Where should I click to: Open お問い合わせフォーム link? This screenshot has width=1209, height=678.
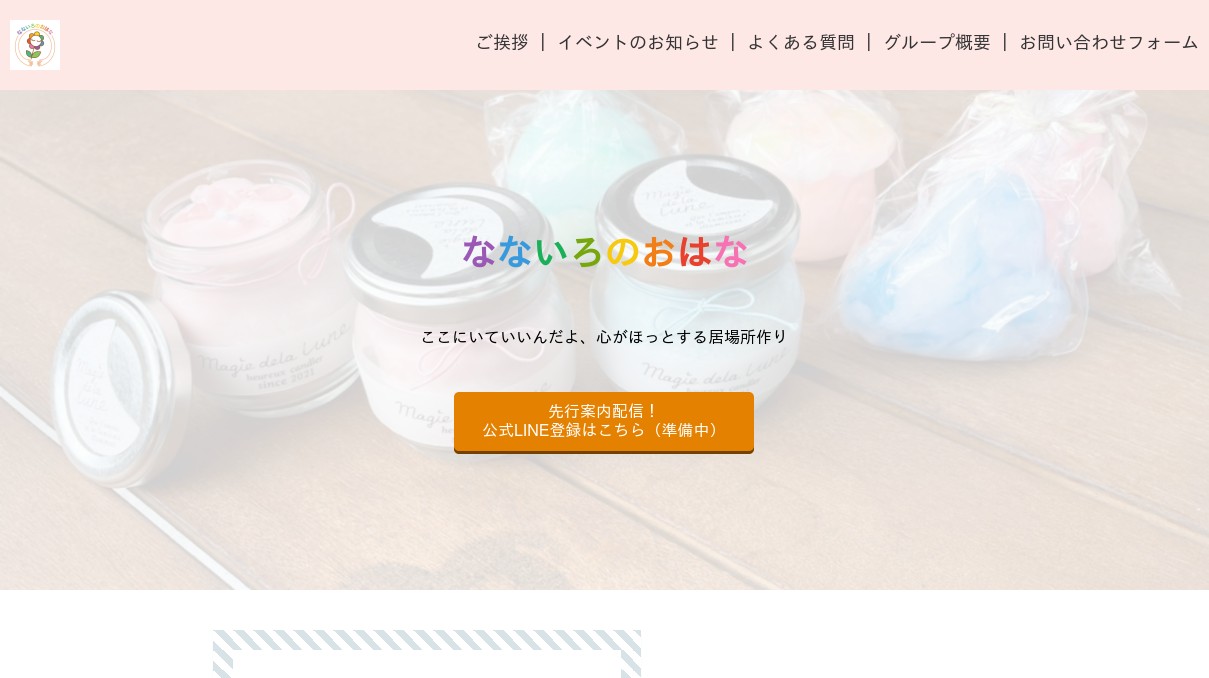click(1109, 42)
